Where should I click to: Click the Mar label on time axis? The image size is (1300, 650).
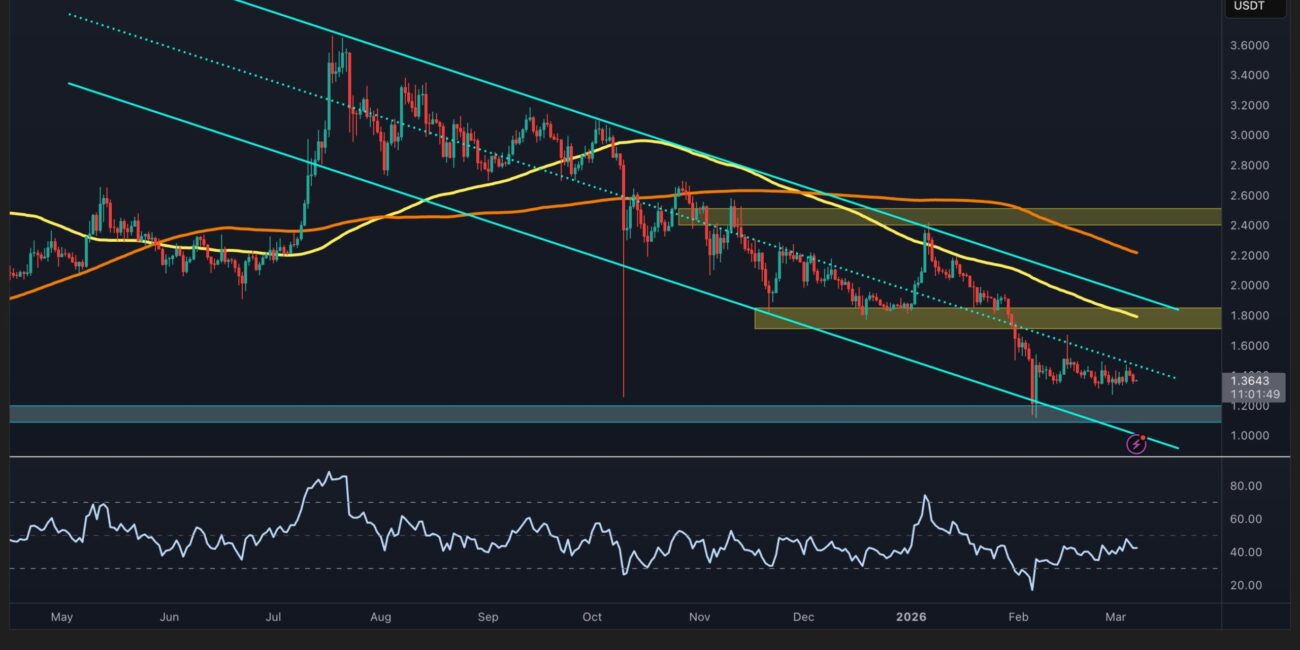pos(1116,617)
